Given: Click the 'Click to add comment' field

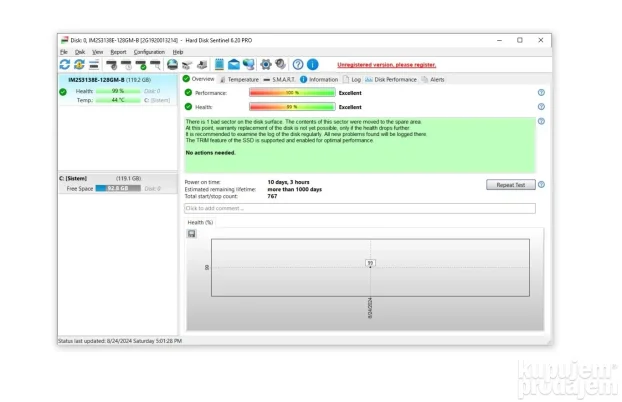Looking at the screenshot, I should (x=359, y=208).
